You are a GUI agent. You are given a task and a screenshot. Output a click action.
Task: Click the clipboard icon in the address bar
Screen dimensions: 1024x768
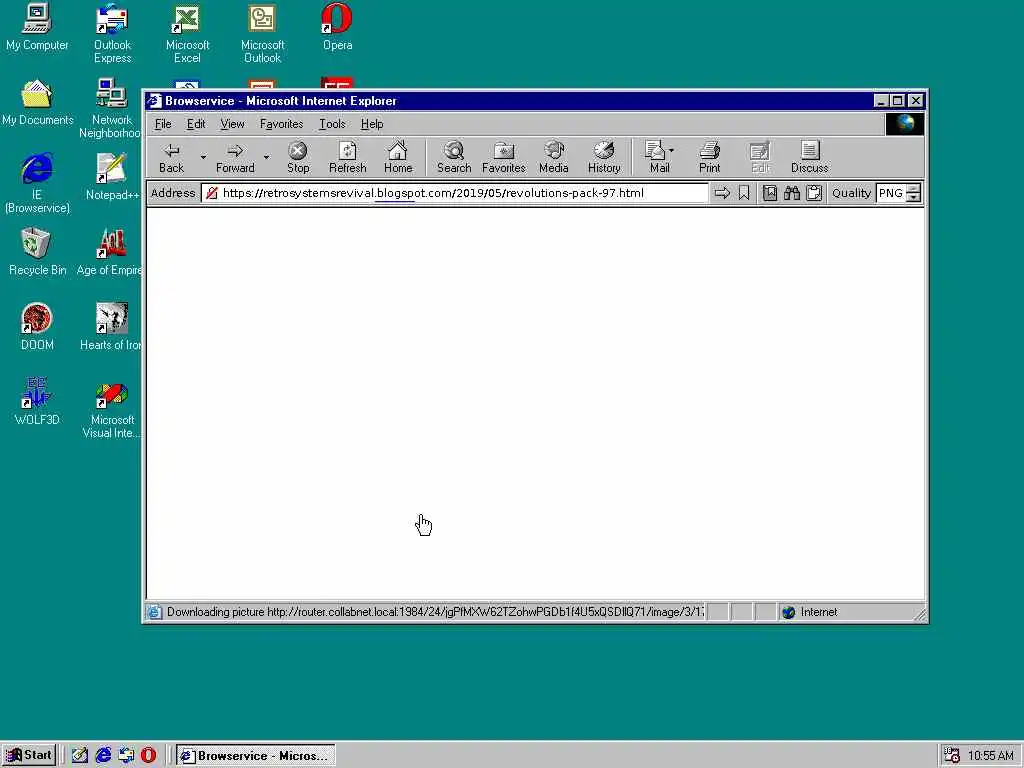click(814, 193)
